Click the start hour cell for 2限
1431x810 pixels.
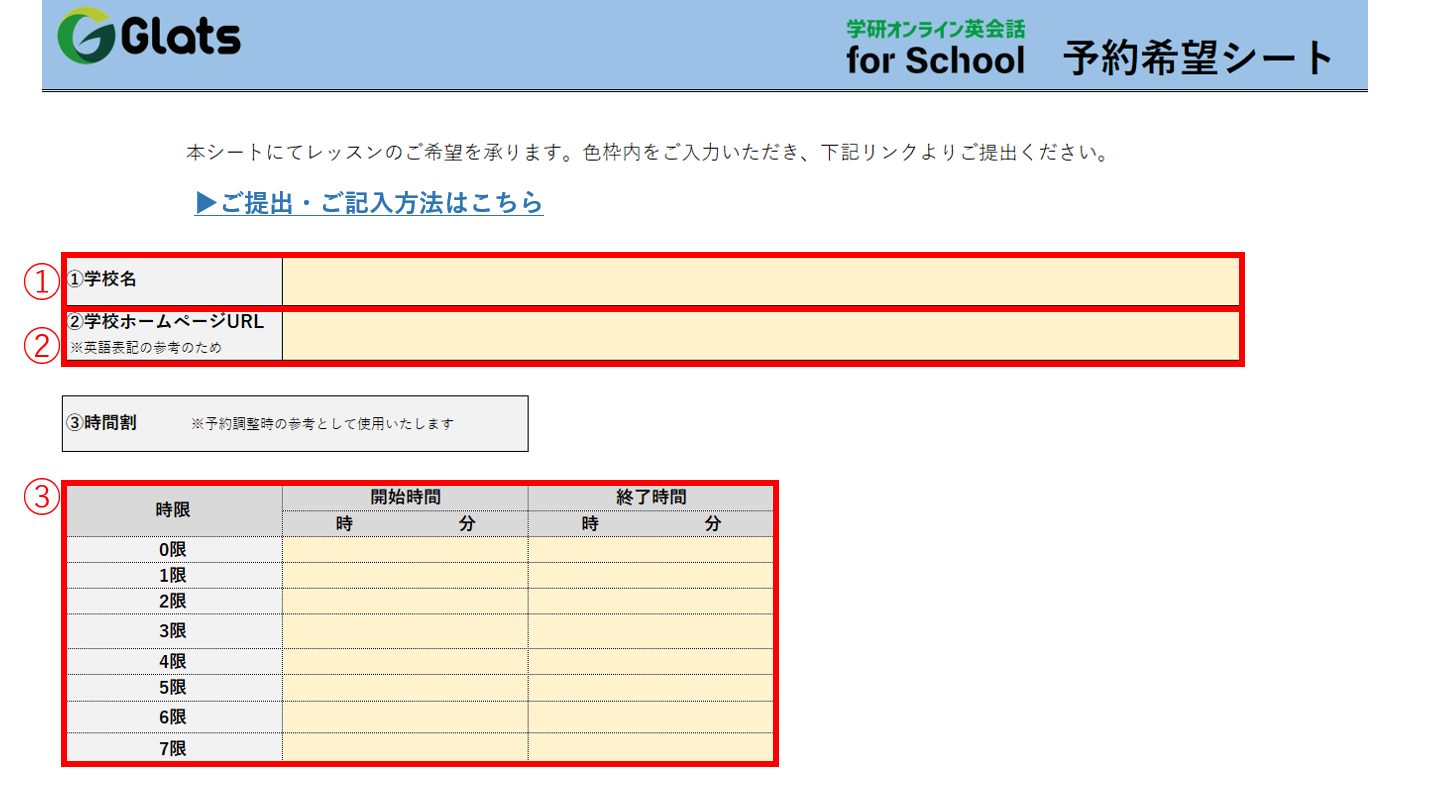[x=345, y=601]
